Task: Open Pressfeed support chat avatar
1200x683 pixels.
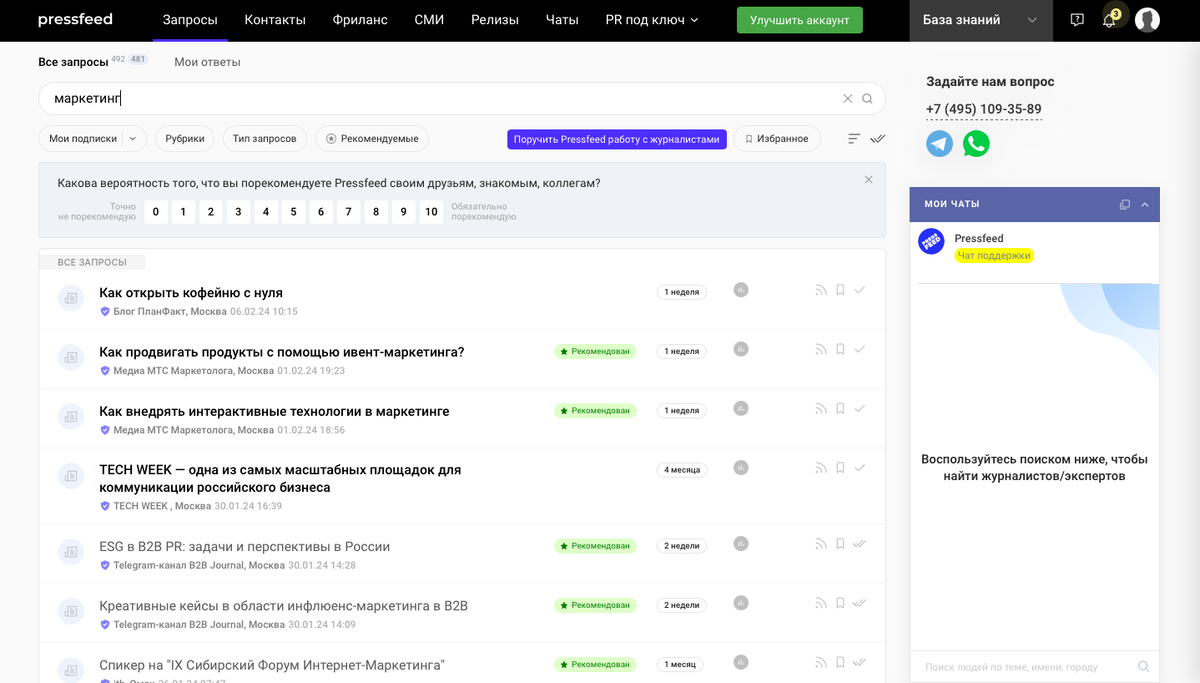Action: [931, 241]
